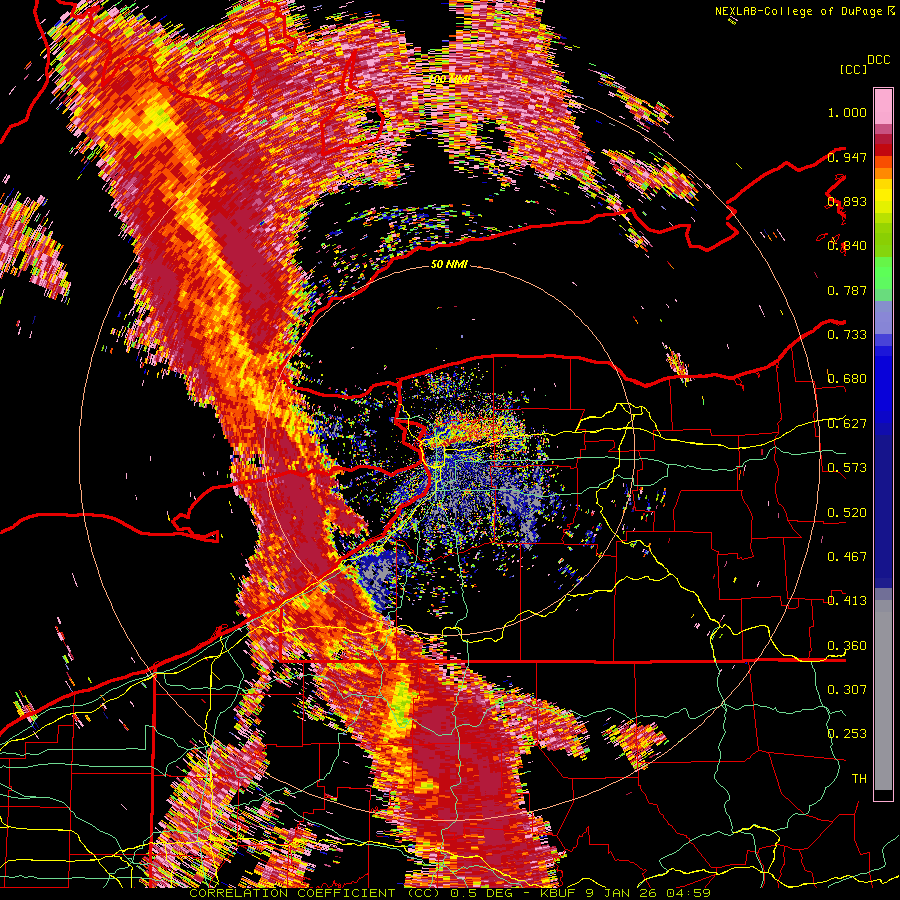Screen dimensions: 900x900
Task: Select the 0.573 scale value
Action: click(847, 468)
